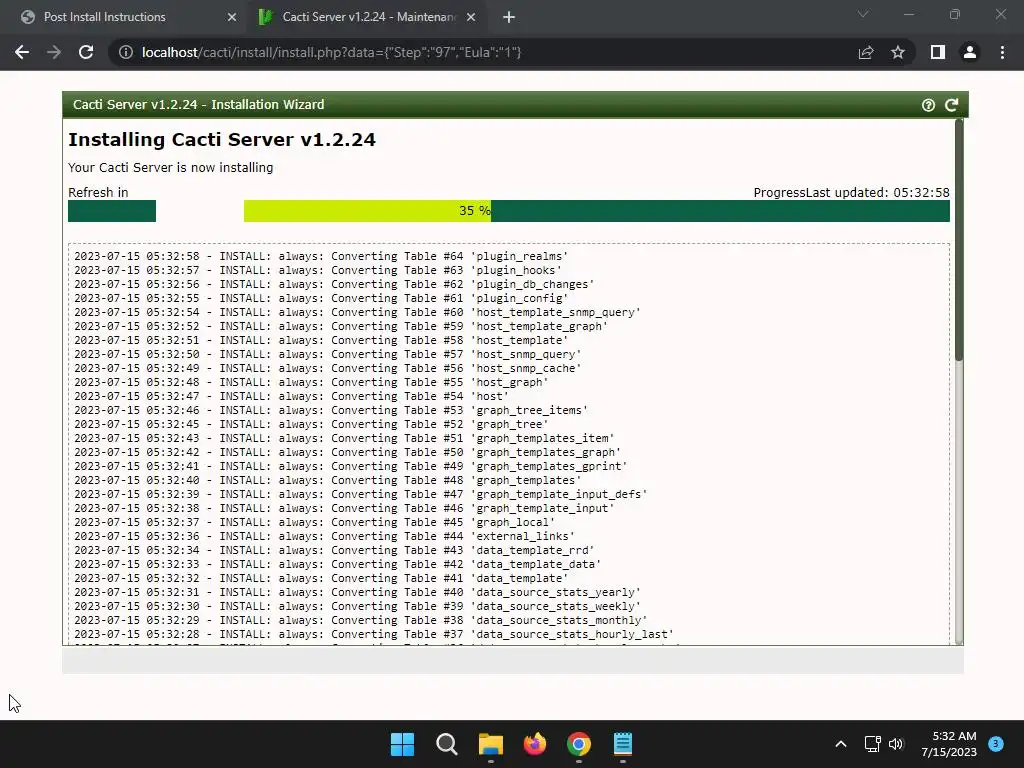Click the Cacti wizard help icon
1024x768 pixels.
tap(928, 105)
